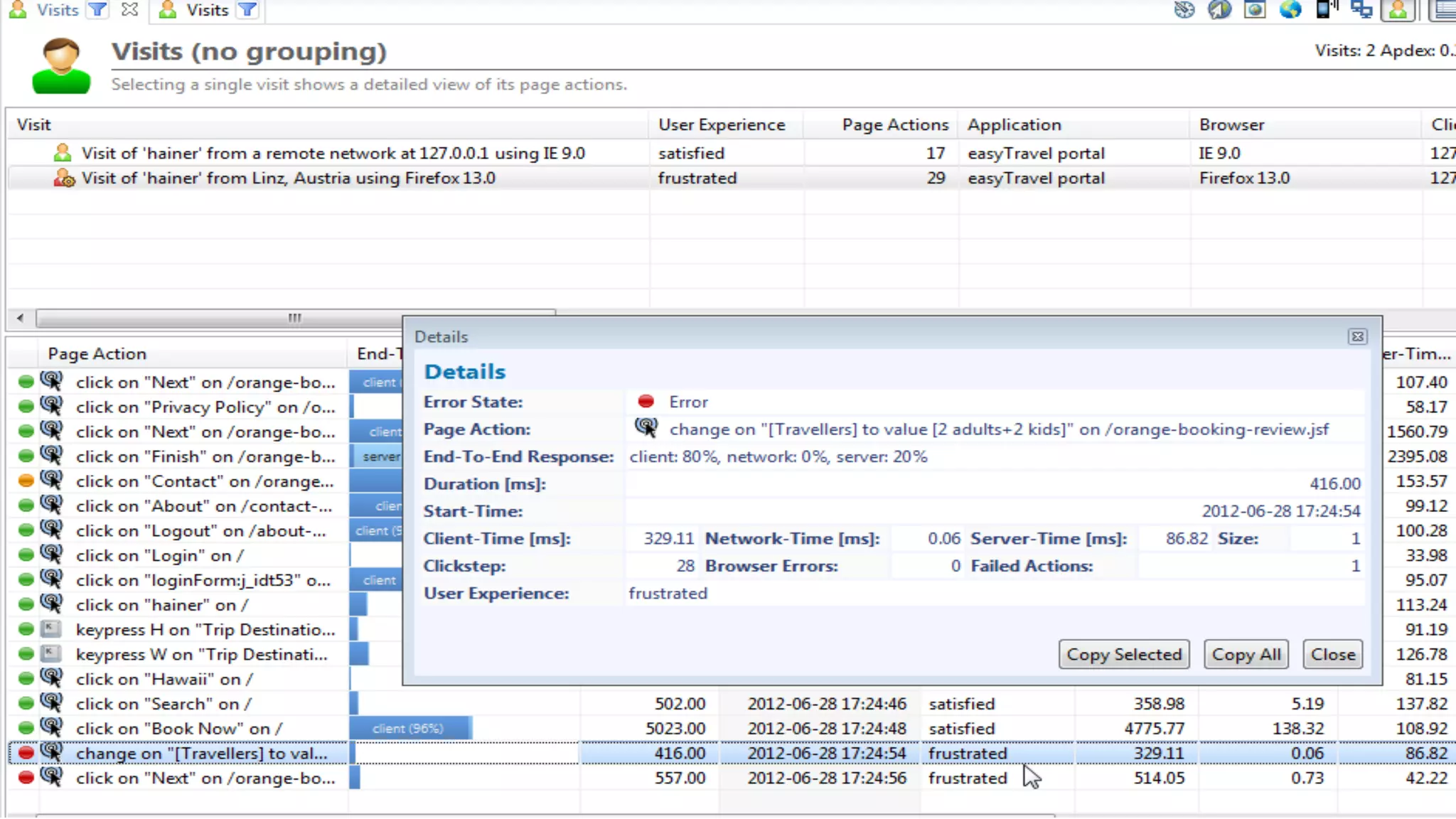The width and height of the screenshot is (1456, 819).
Task: Select the IE 9.0 visit of 'hainer'
Action: click(x=333, y=153)
